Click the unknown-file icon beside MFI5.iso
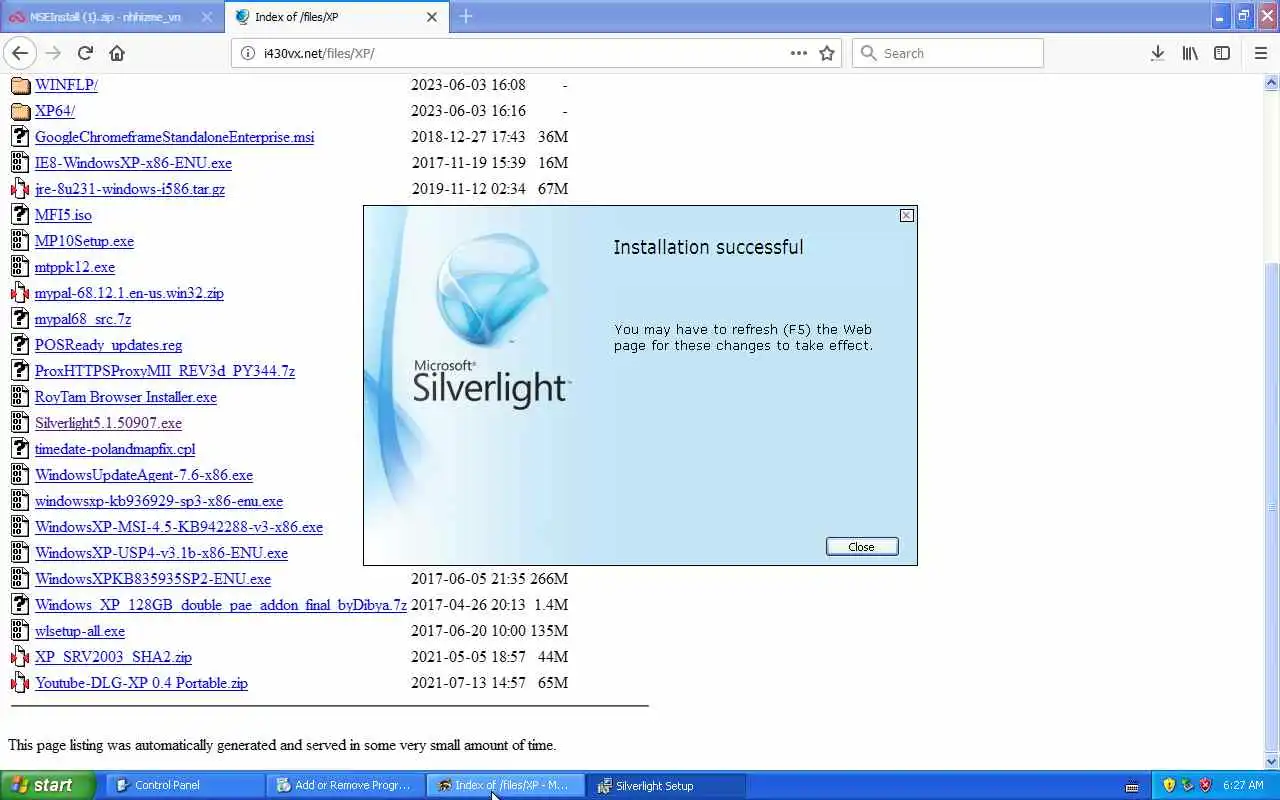The image size is (1280, 800). click(x=20, y=215)
